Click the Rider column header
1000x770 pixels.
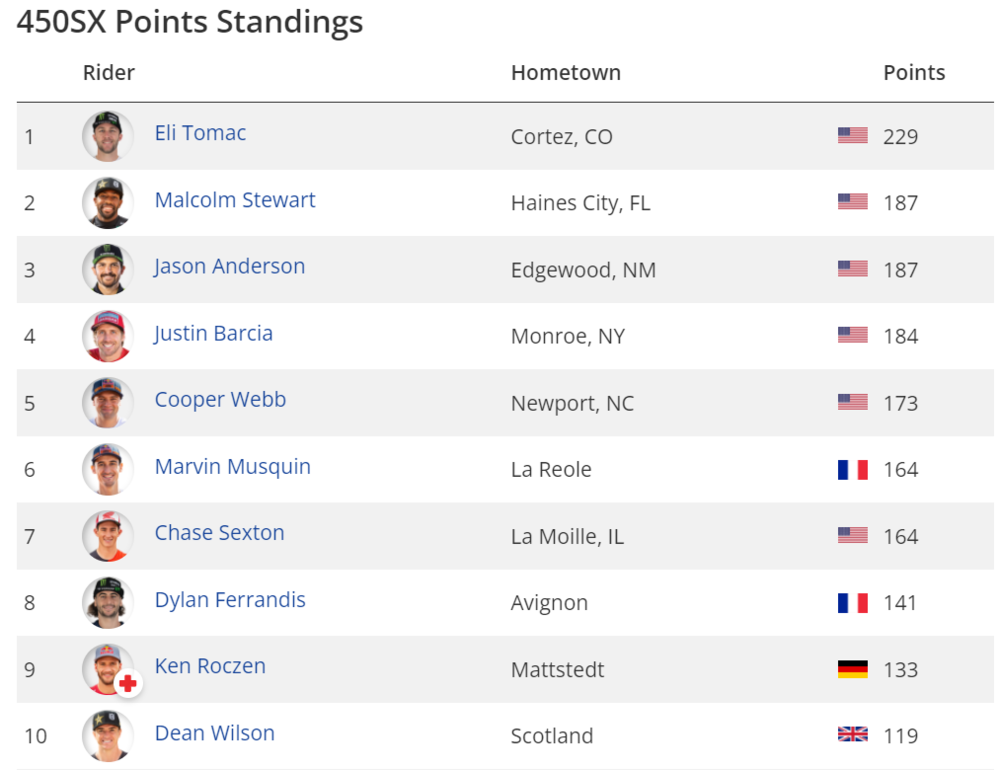(108, 73)
